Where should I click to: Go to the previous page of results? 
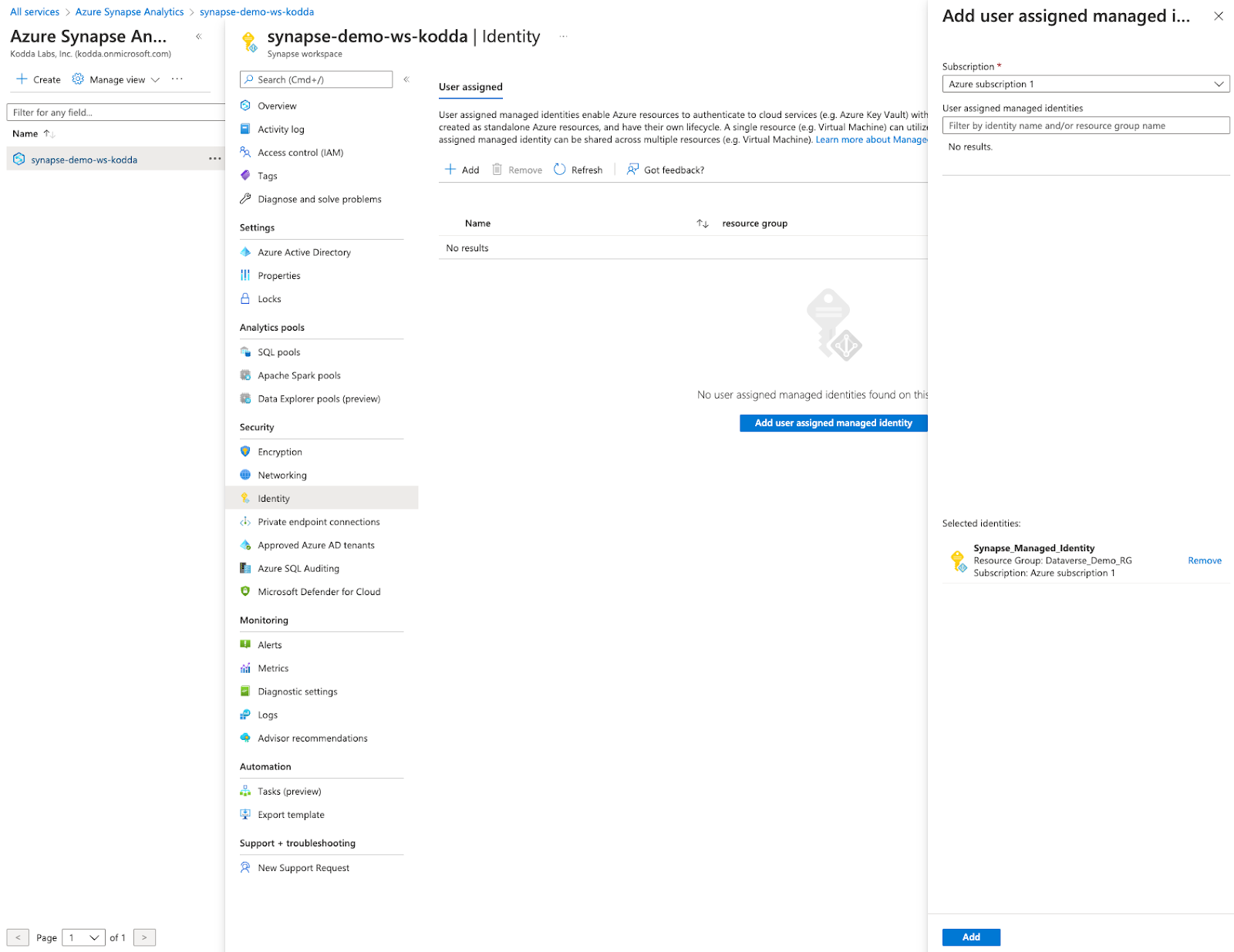coord(18,937)
